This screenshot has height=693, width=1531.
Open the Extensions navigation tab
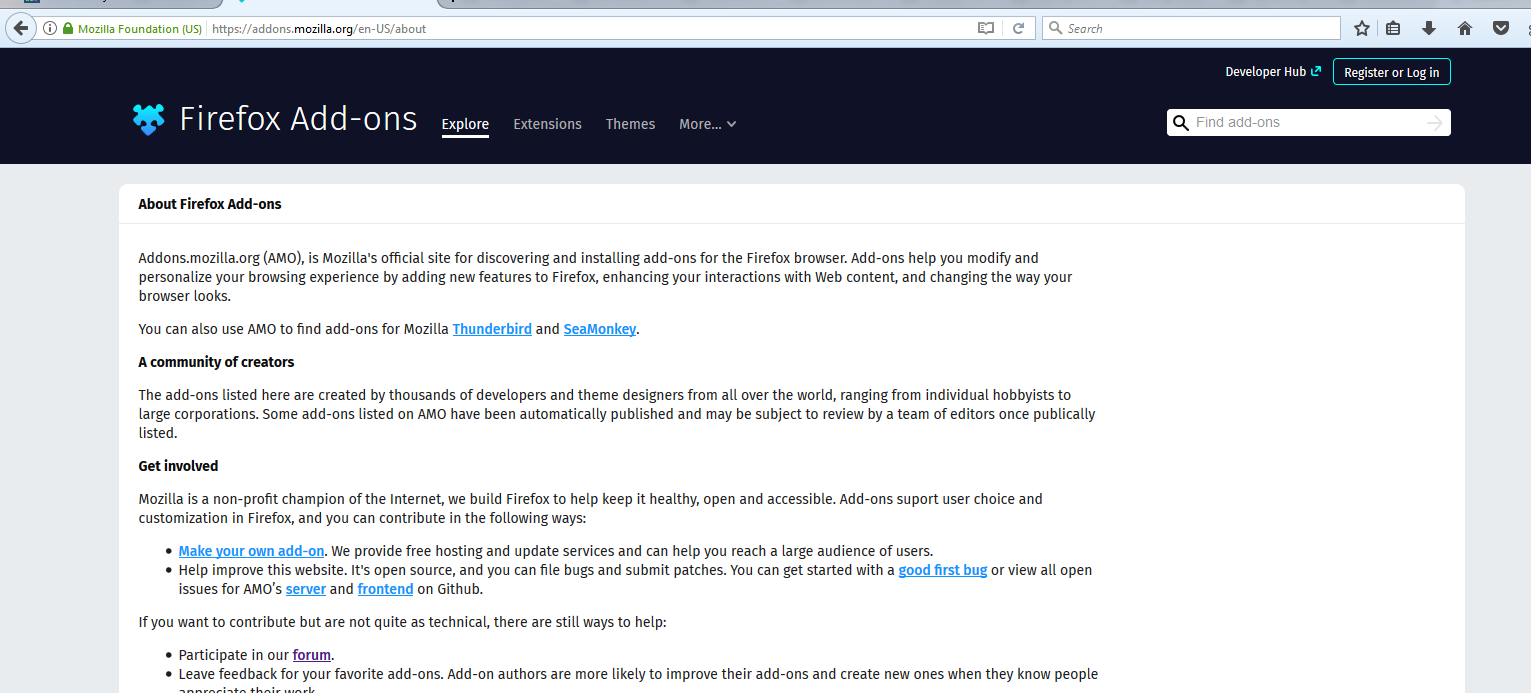547,124
